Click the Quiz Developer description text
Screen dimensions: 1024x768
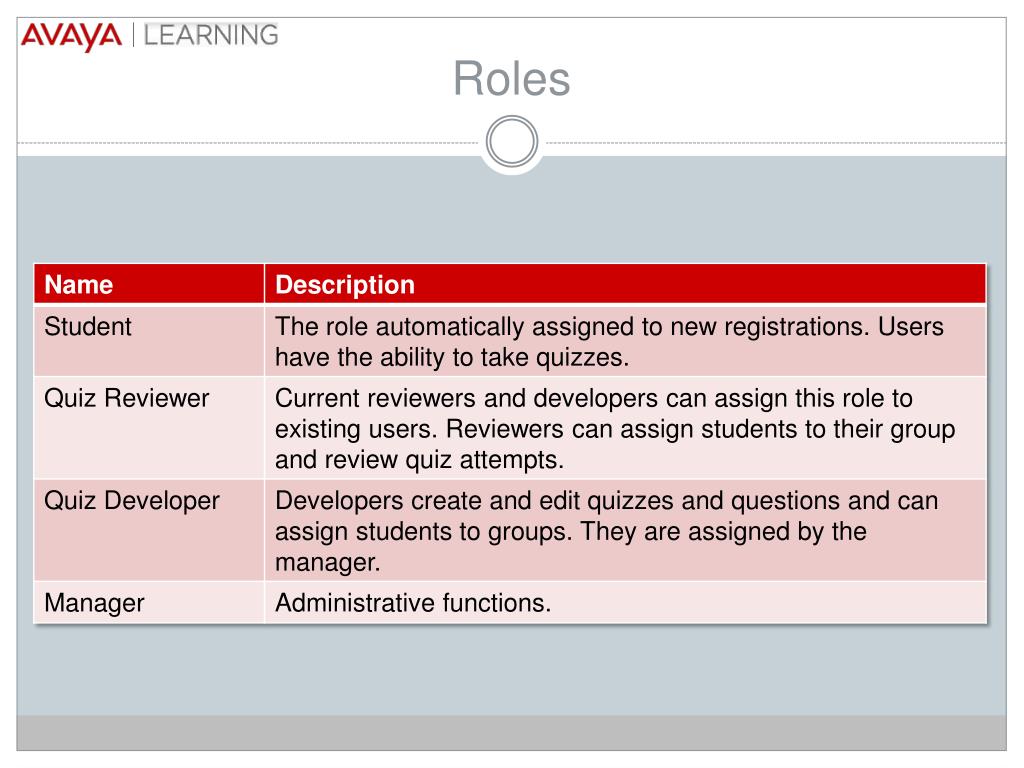click(606, 532)
